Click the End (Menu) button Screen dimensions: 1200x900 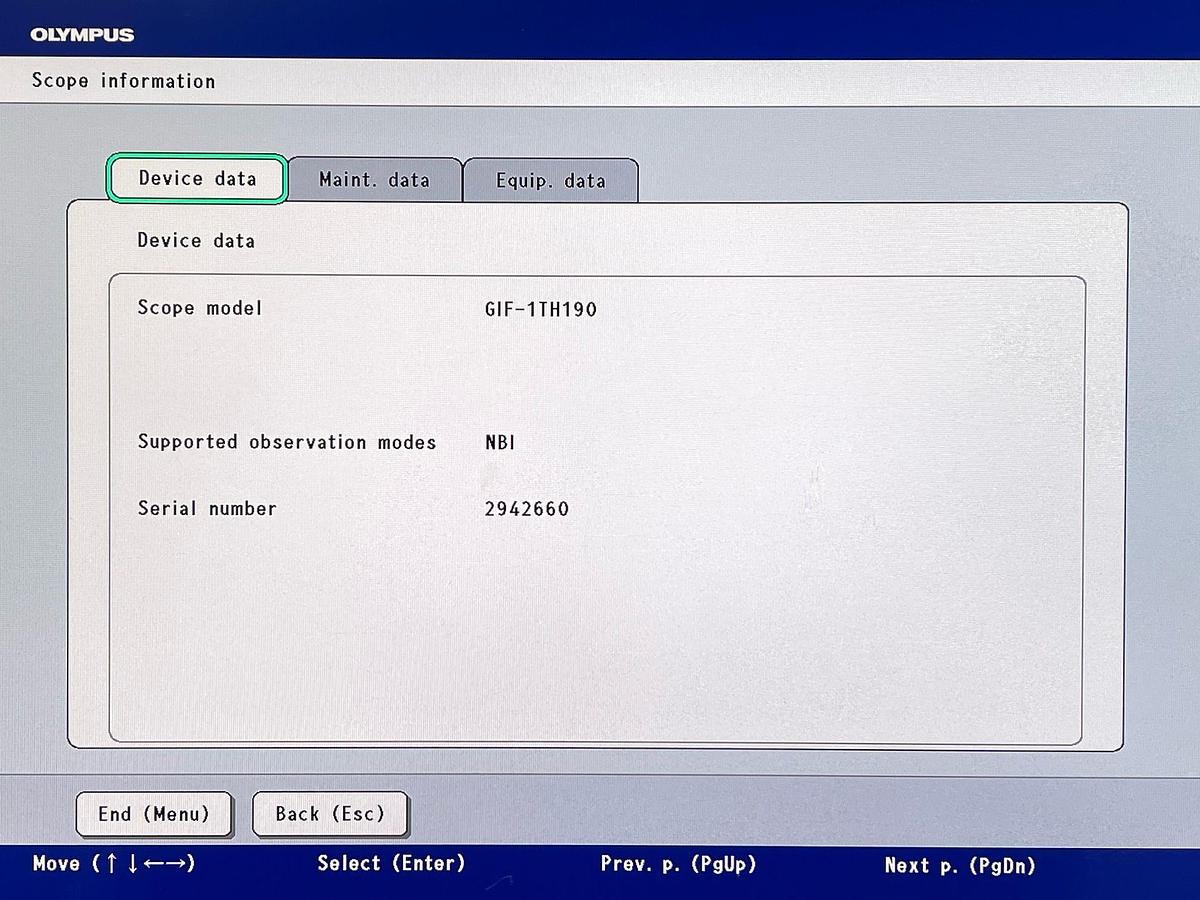click(x=154, y=814)
